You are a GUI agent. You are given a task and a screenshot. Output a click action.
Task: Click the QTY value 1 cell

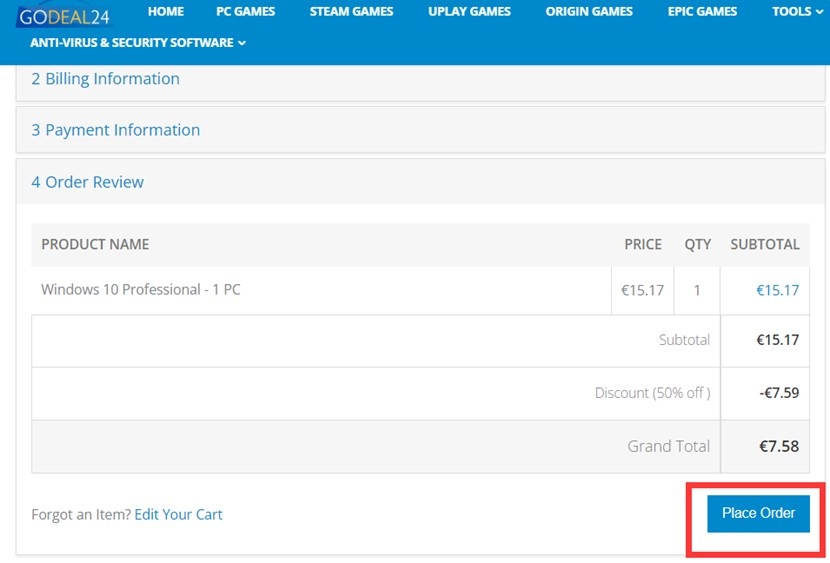click(697, 291)
